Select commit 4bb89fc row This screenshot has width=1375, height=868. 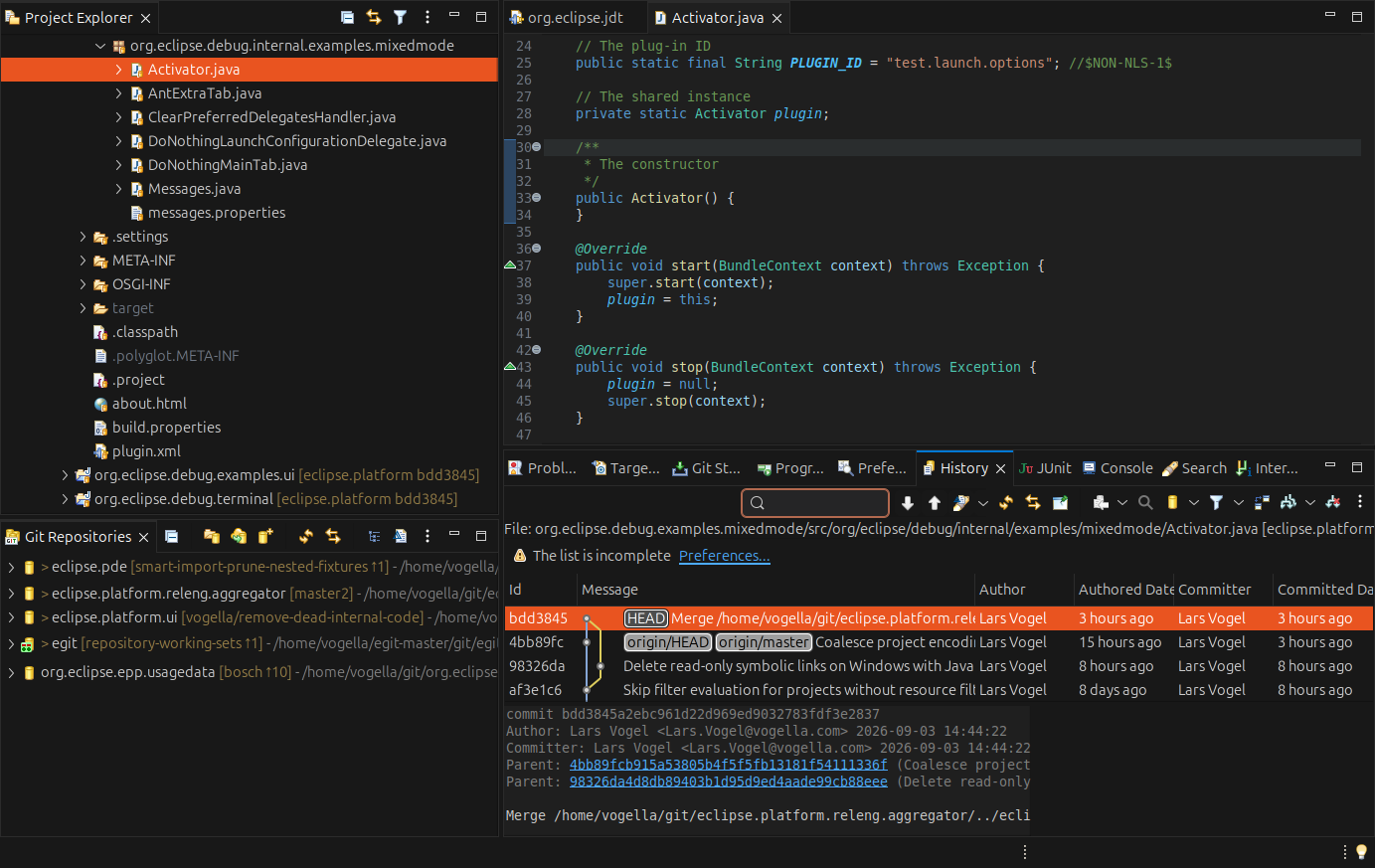pyautogui.click(x=939, y=642)
